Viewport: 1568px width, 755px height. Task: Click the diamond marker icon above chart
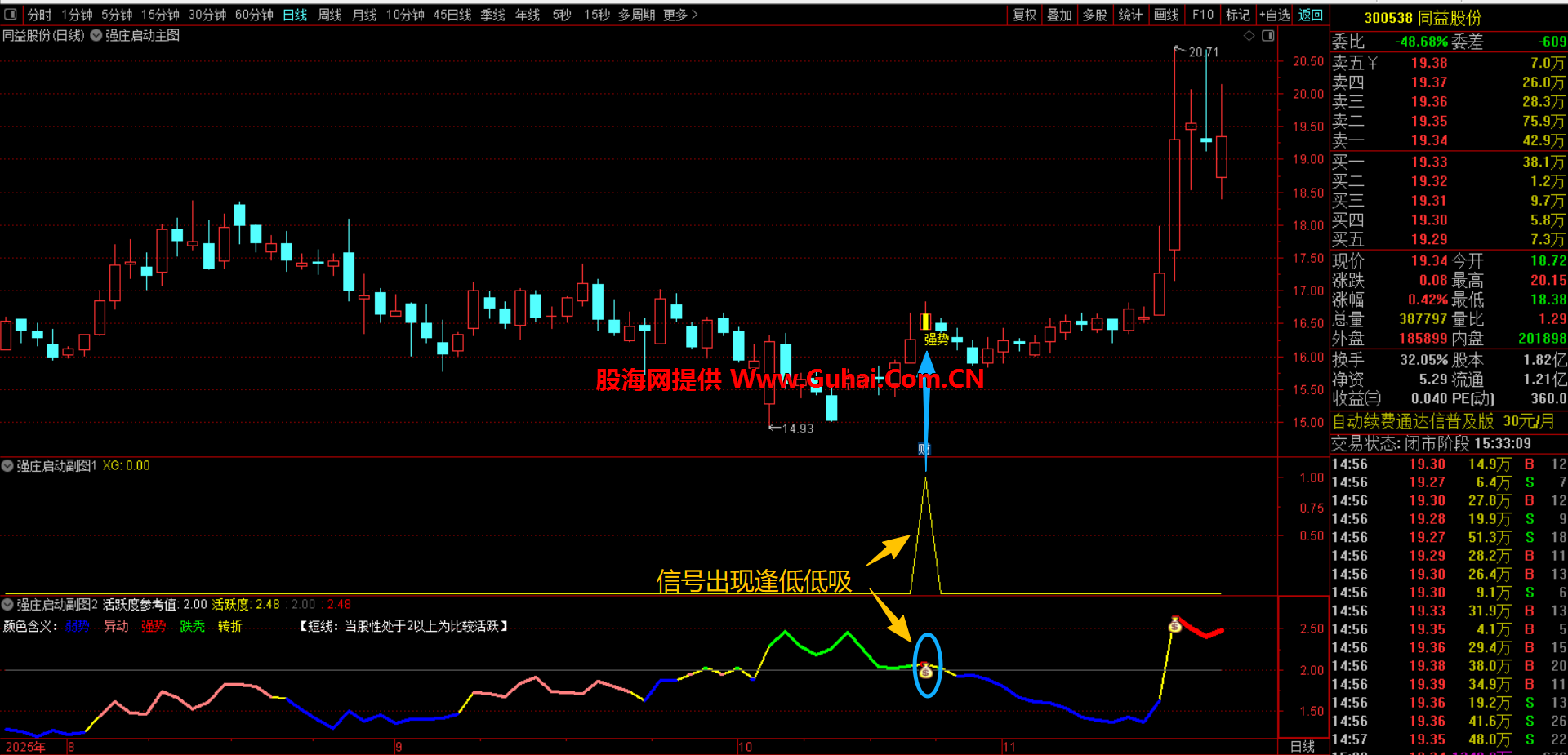(1249, 36)
